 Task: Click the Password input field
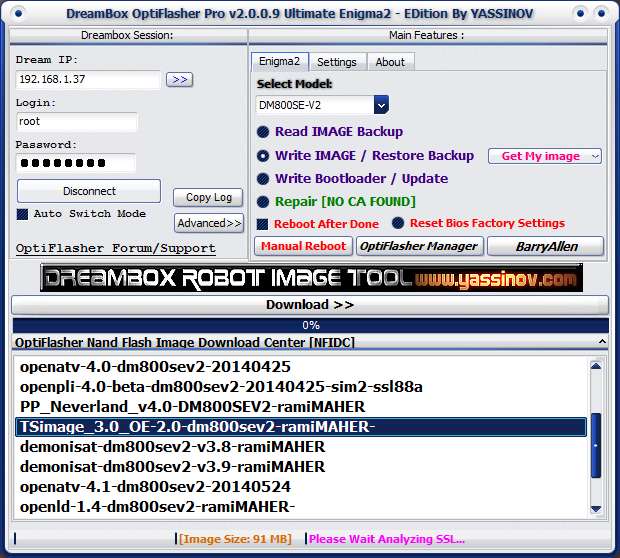(x=76, y=163)
